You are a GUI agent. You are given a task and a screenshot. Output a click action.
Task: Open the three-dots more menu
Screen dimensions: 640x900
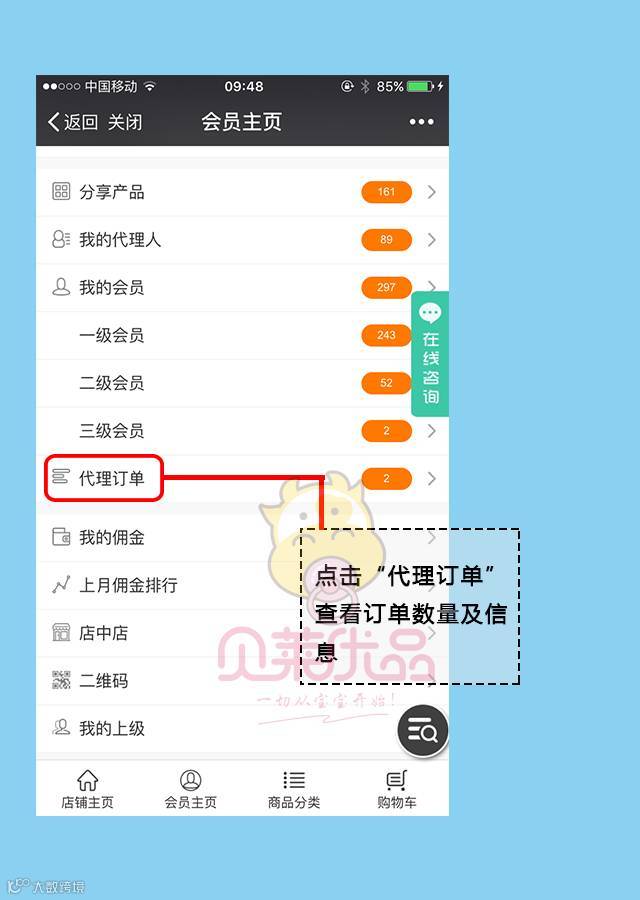pos(421,122)
